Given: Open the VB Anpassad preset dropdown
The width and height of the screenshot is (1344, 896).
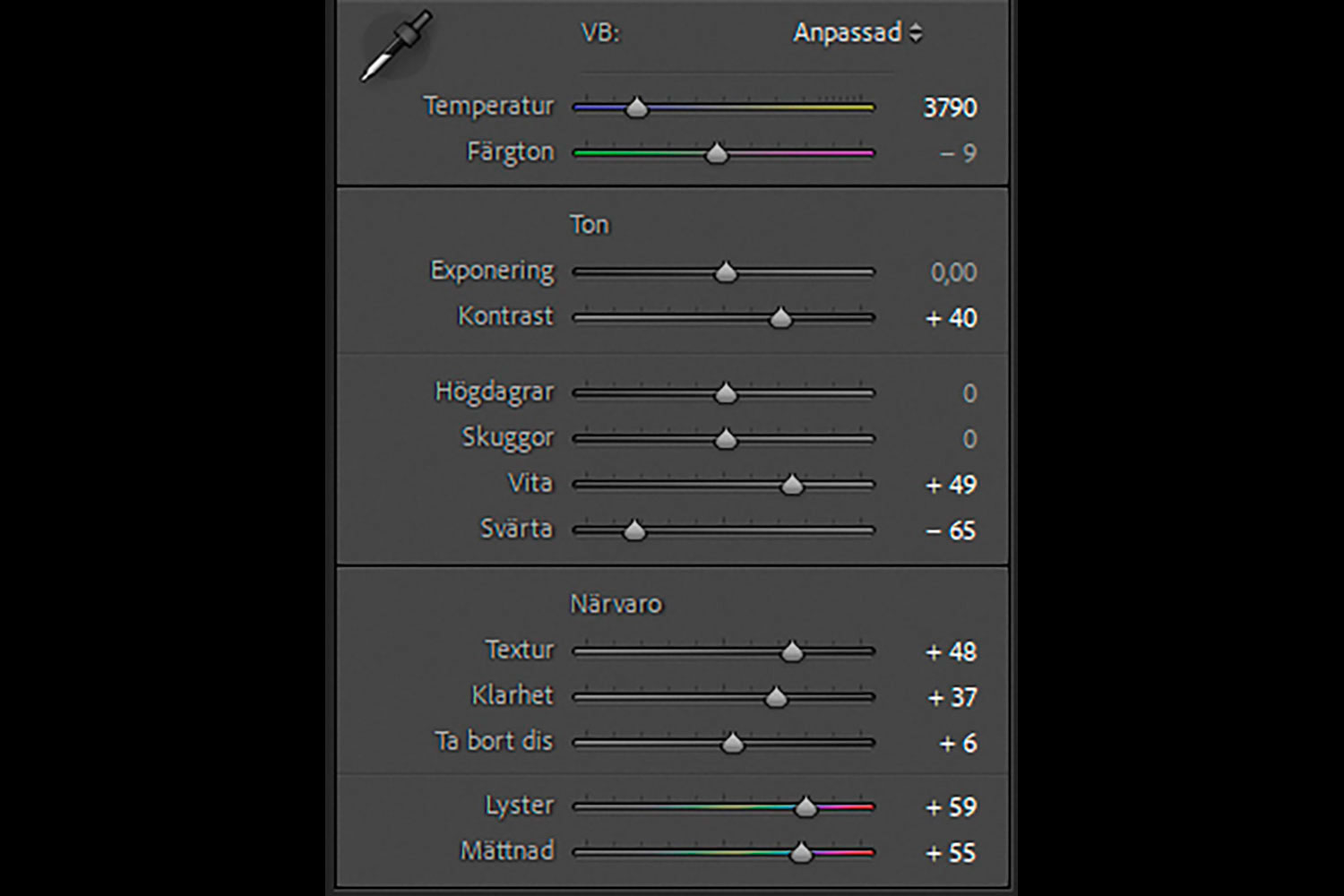Looking at the screenshot, I should click(857, 33).
